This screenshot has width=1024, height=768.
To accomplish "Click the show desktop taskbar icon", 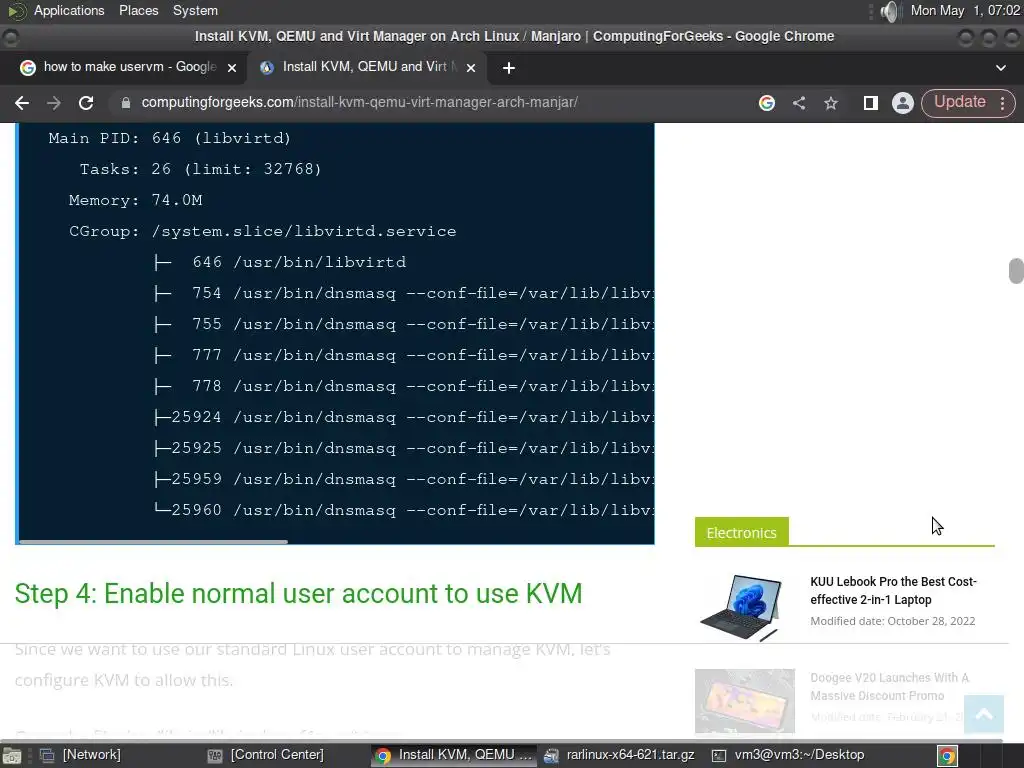I will pos(12,756).
